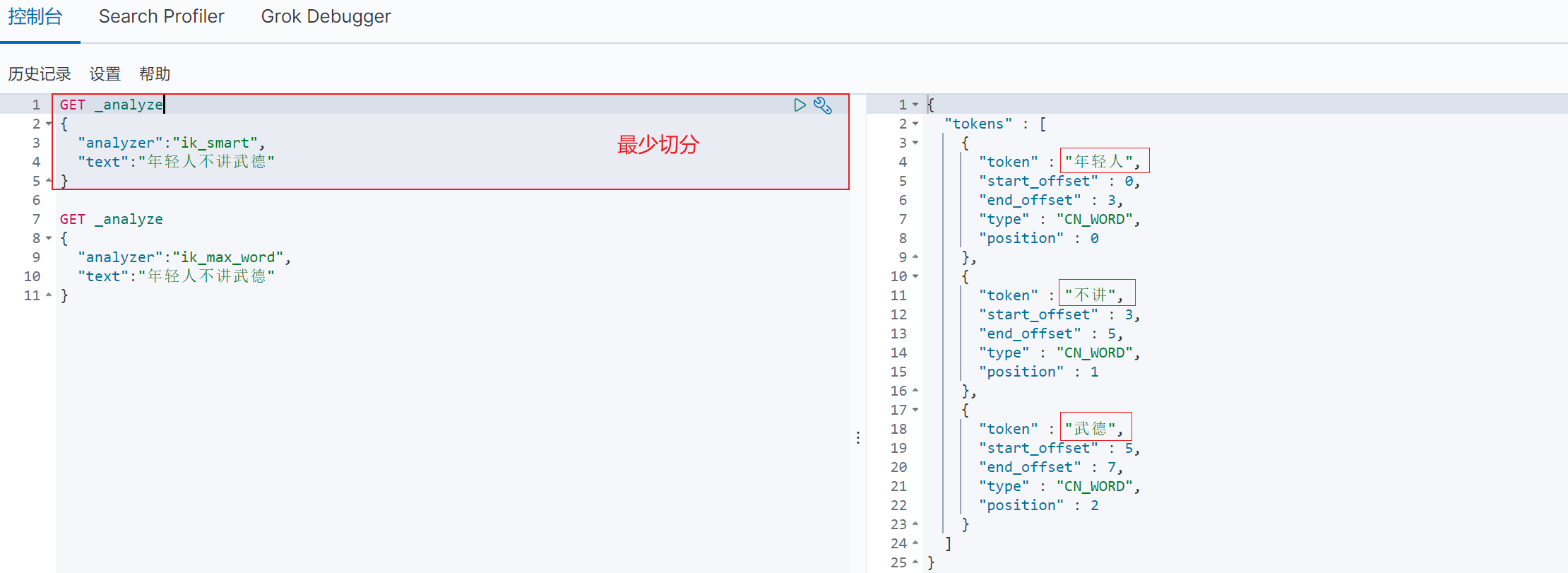The height and width of the screenshot is (573, 1568).
Task: Click the token value "武德"
Action: coord(1091,429)
